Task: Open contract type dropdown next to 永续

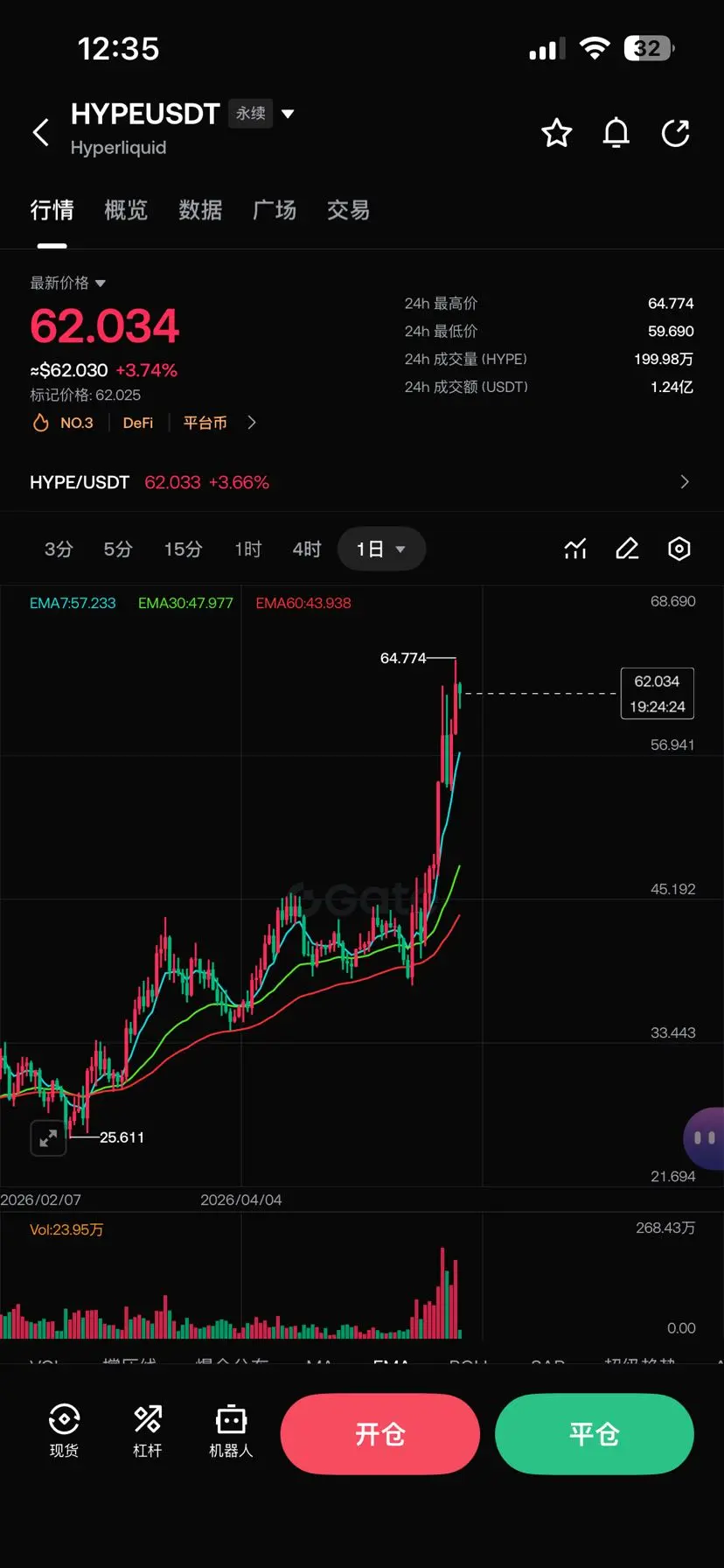Action: click(x=288, y=114)
